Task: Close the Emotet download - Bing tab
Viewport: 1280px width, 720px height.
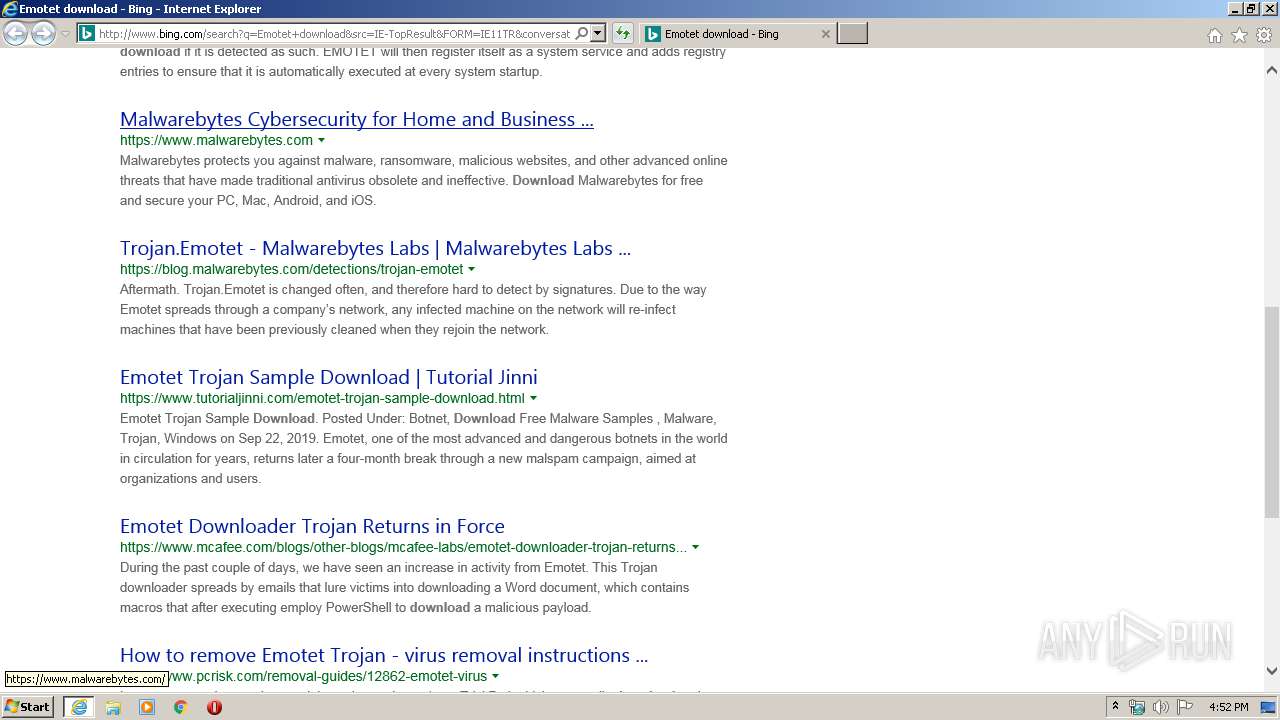Action: point(825,34)
